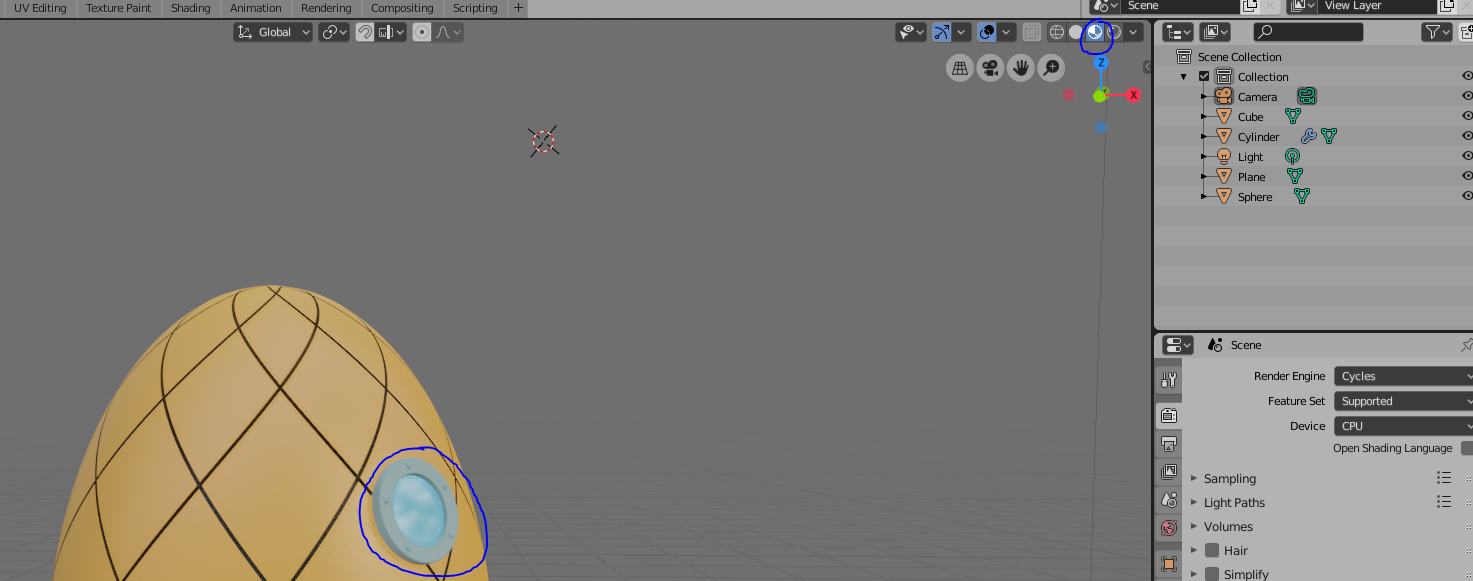Click green Y axis on navigation gizmo

1100,95
